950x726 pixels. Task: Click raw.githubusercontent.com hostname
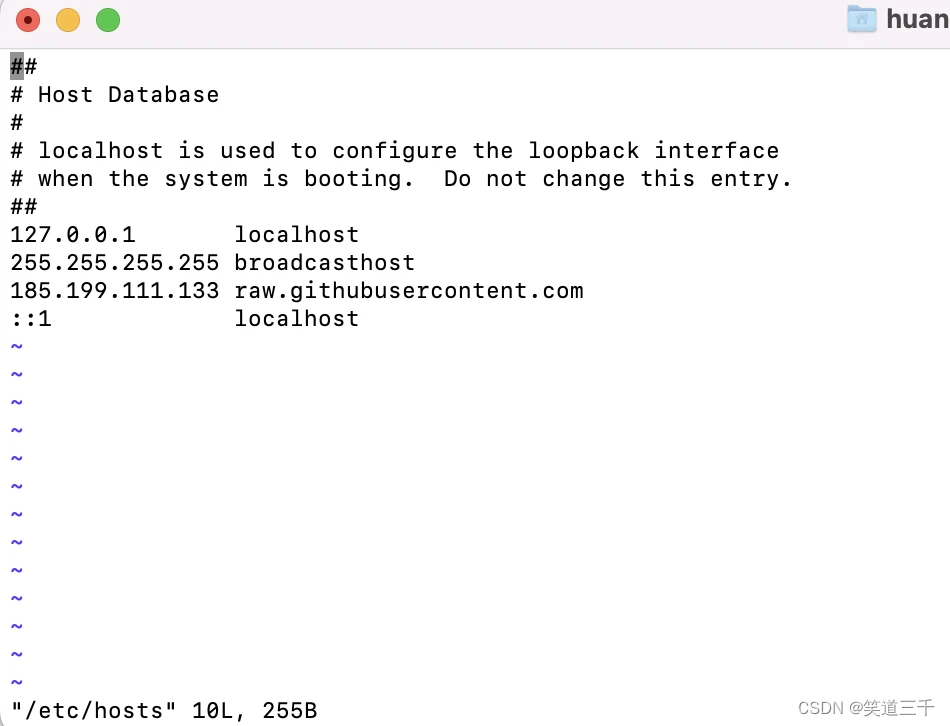409,290
